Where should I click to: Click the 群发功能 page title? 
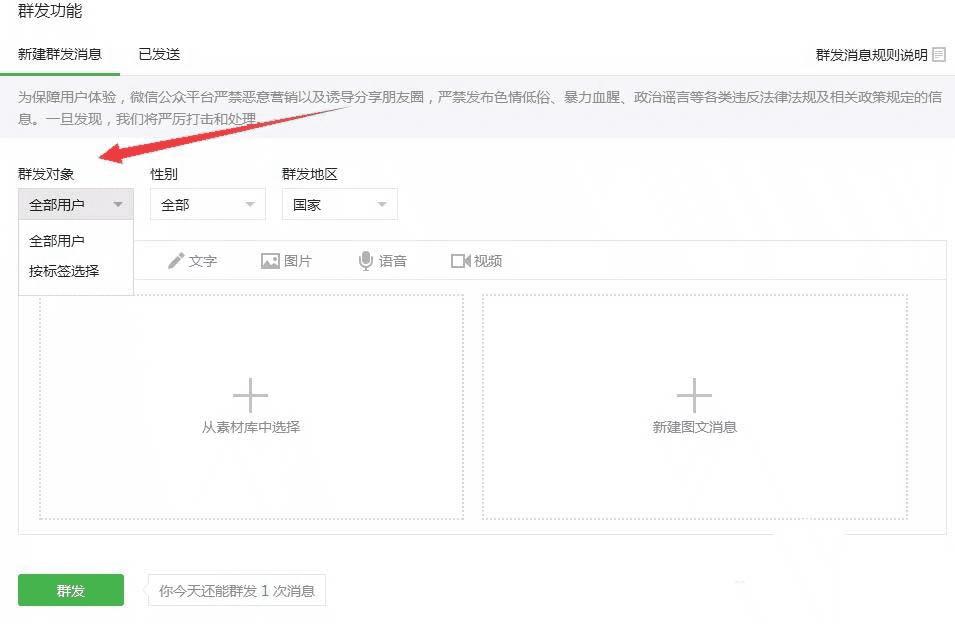(x=49, y=11)
